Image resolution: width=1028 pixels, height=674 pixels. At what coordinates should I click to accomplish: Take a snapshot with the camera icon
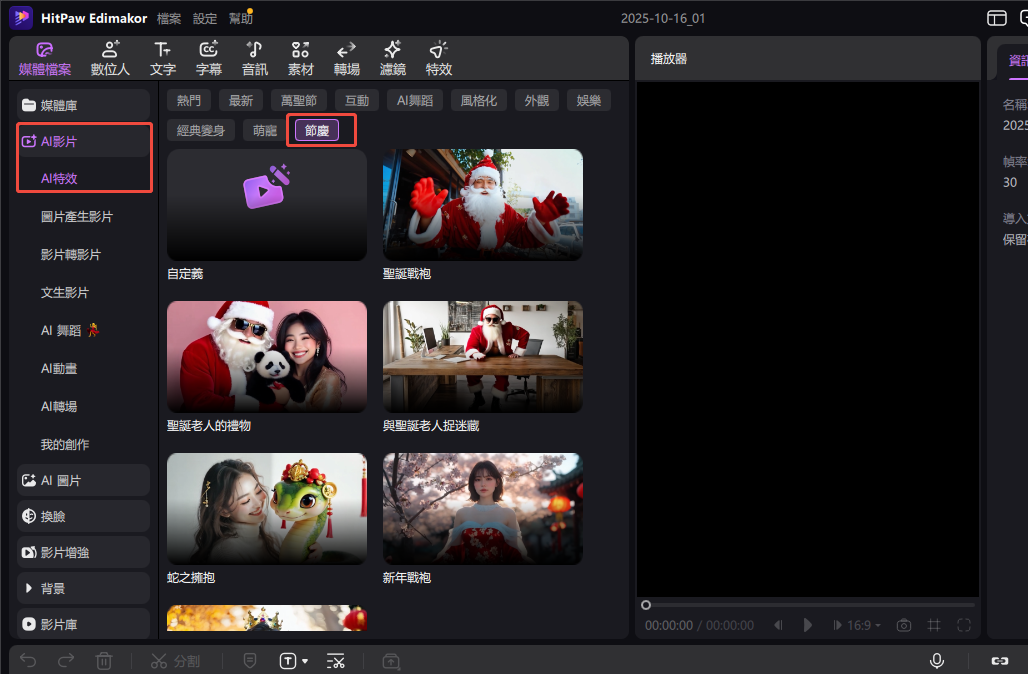click(x=904, y=625)
